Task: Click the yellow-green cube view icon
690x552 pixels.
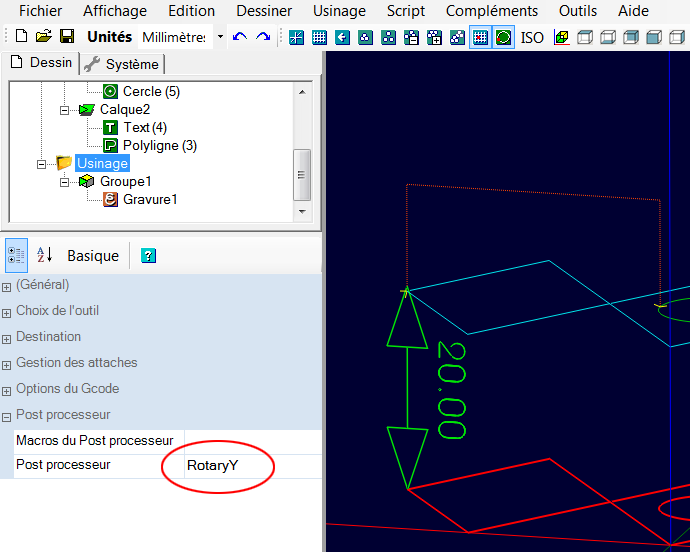Action: tap(562, 37)
